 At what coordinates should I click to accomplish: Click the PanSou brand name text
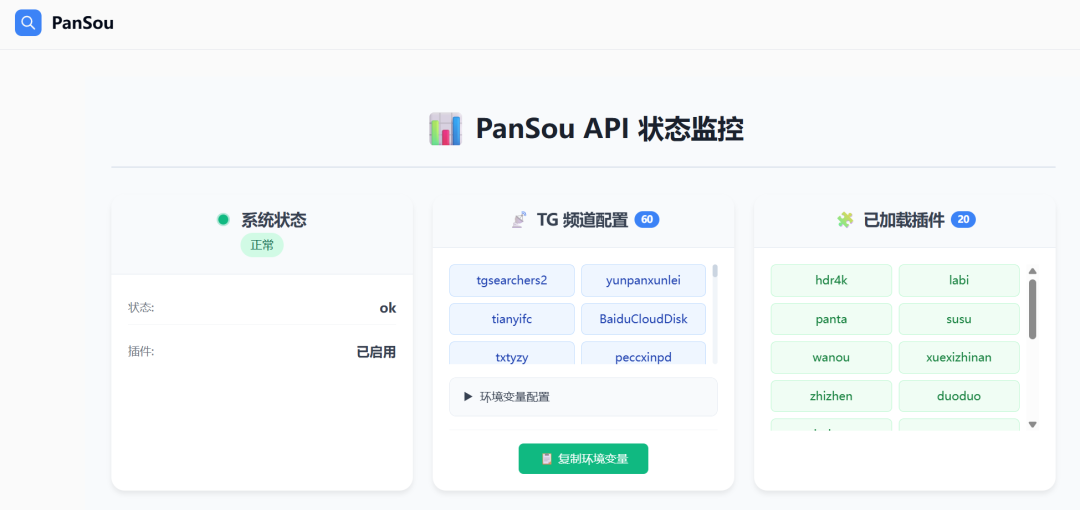(83, 23)
